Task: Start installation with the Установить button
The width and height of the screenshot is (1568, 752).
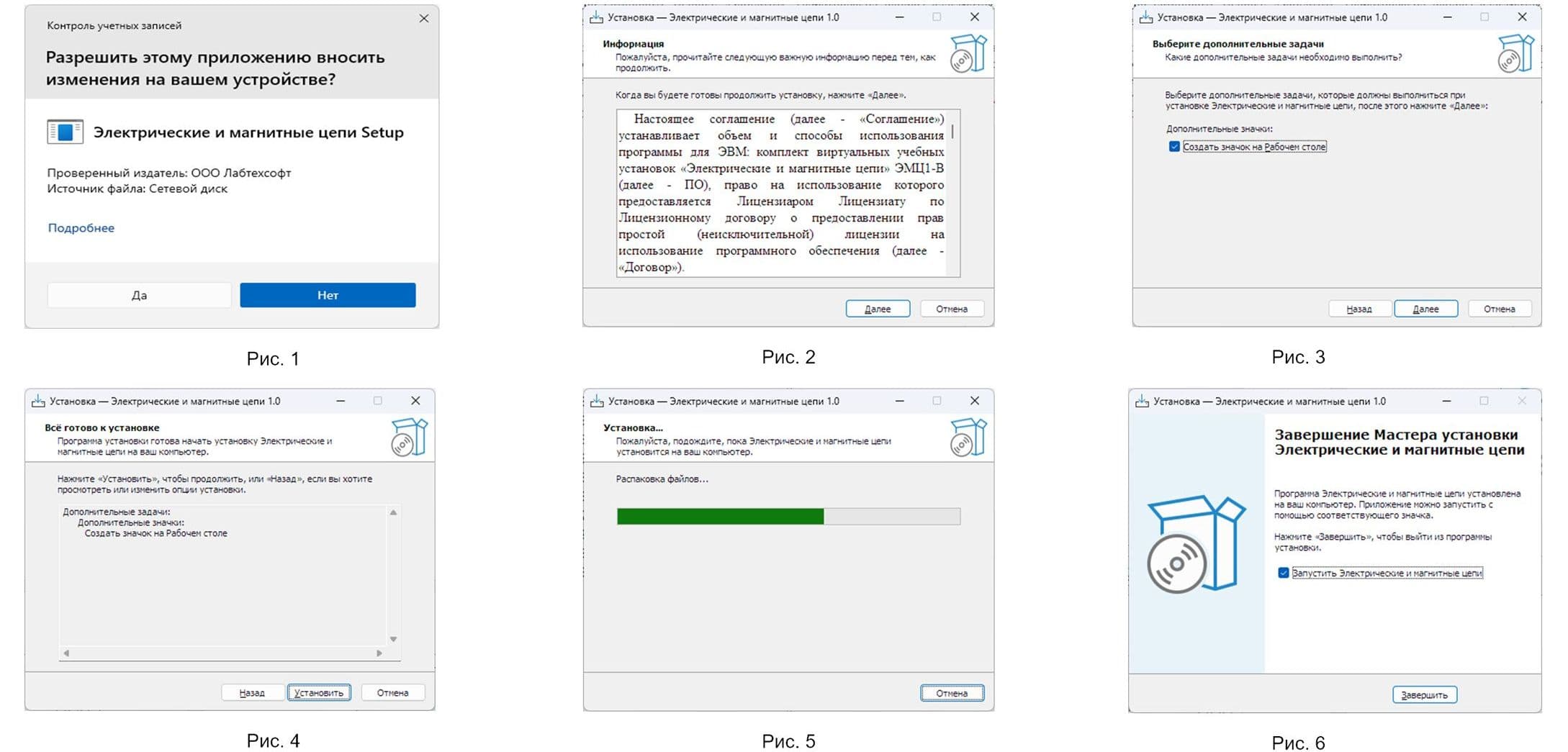Action: [x=319, y=692]
